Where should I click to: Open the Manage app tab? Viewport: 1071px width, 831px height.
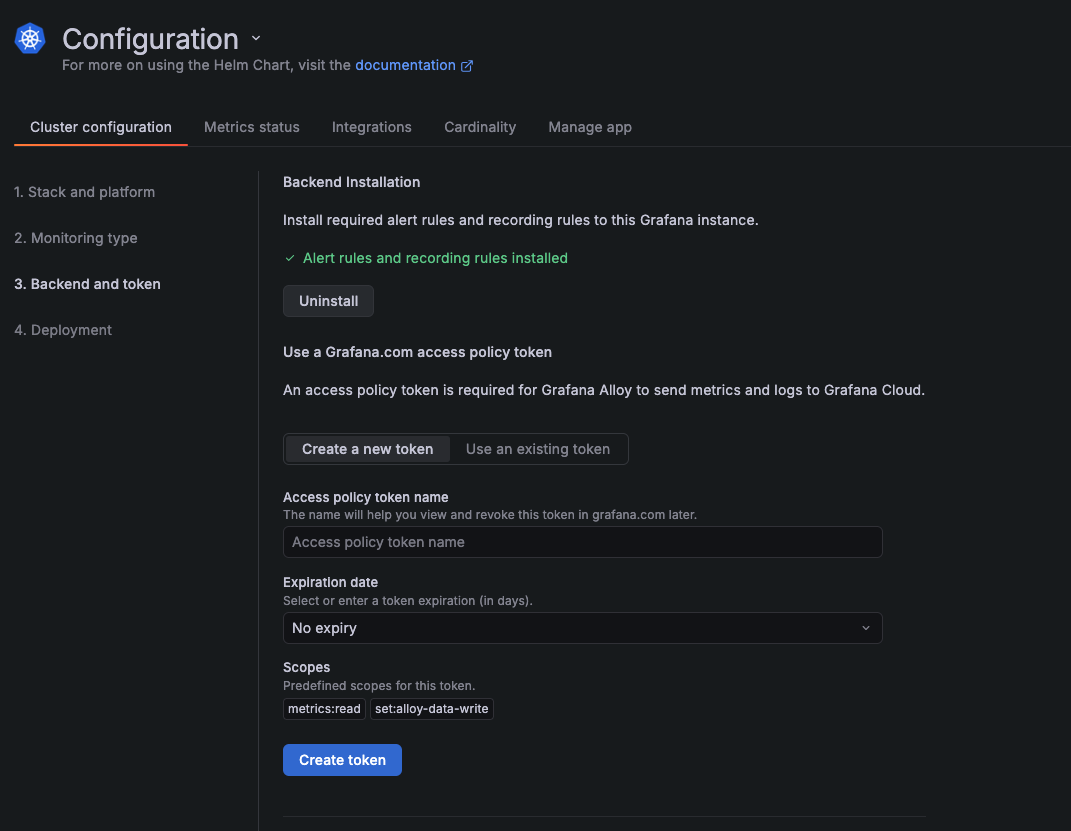tap(590, 127)
